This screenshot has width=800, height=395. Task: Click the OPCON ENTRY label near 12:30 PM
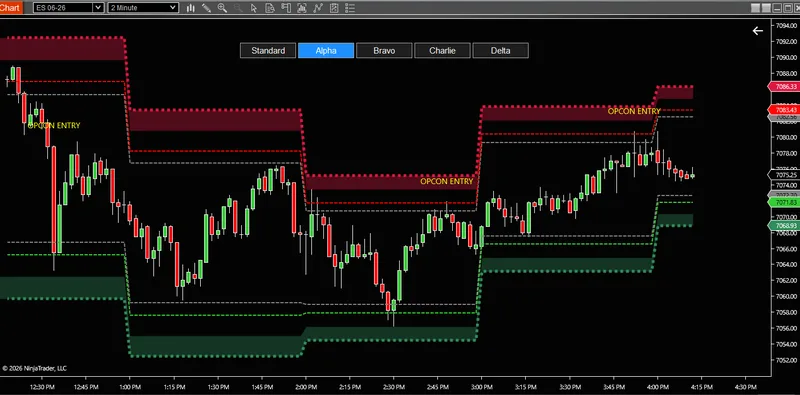point(54,126)
